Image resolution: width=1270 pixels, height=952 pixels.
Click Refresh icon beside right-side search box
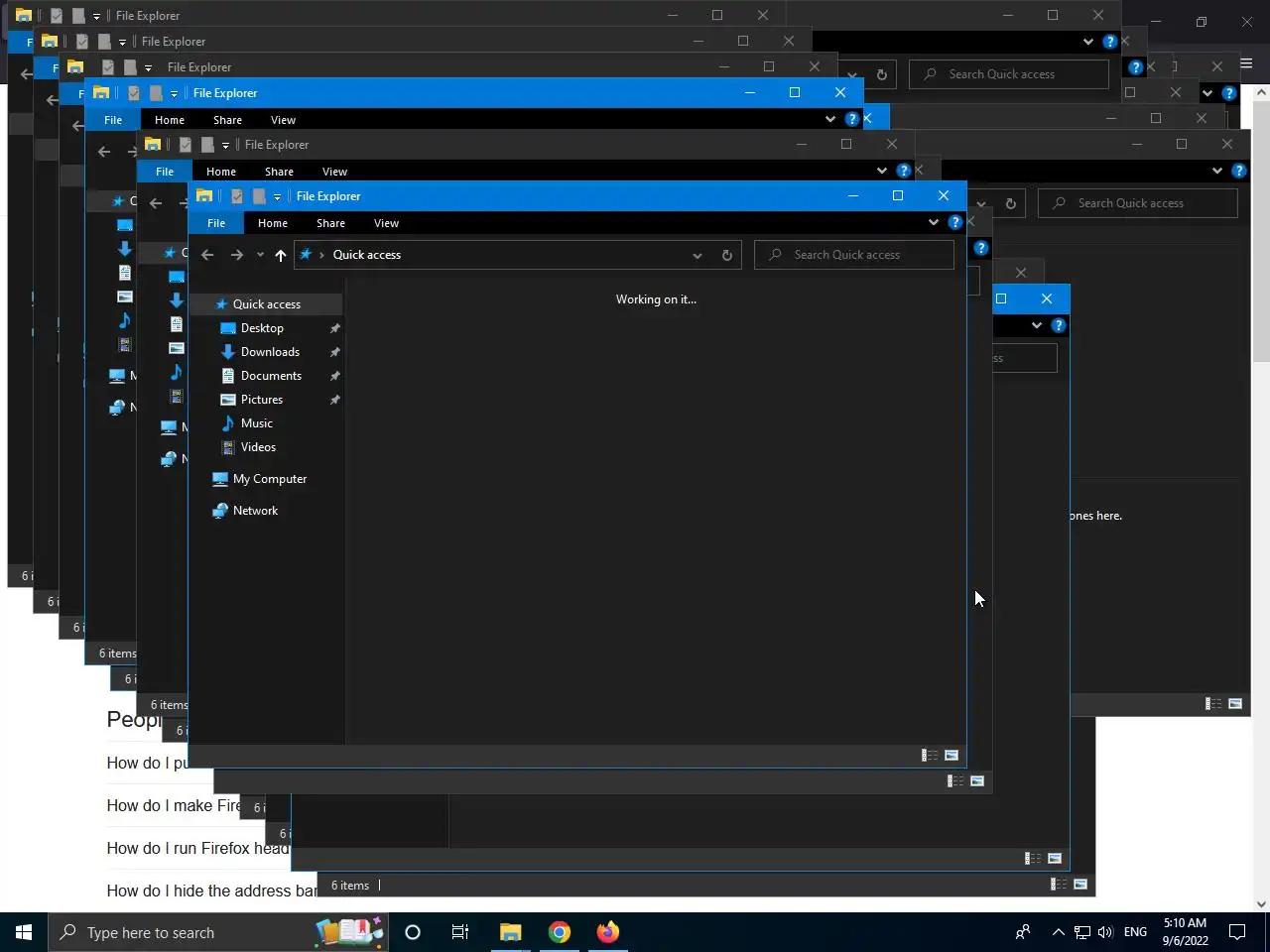(1010, 203)
